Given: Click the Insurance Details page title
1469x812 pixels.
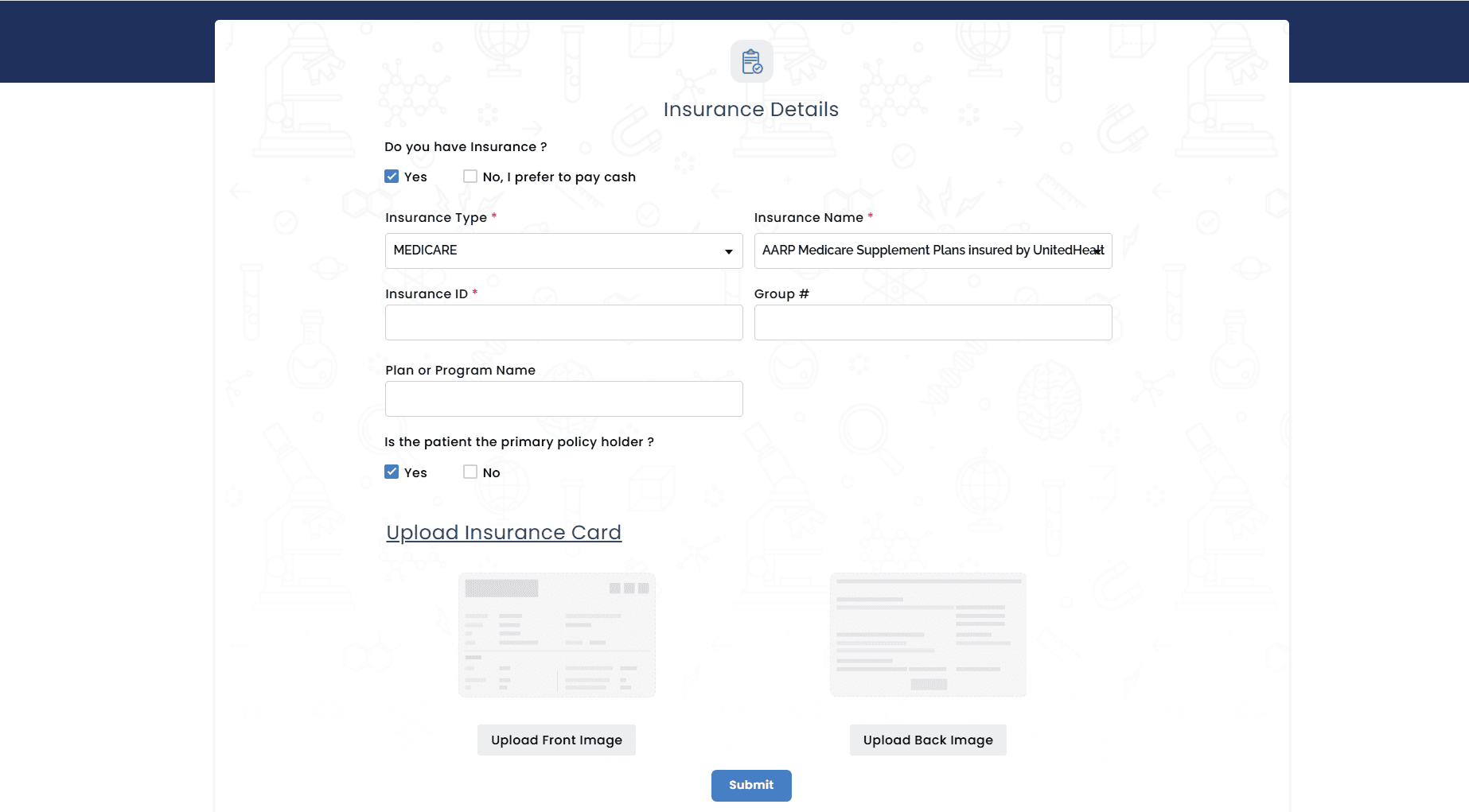Looking at the screenshot, I should click(x=750, y=109).
